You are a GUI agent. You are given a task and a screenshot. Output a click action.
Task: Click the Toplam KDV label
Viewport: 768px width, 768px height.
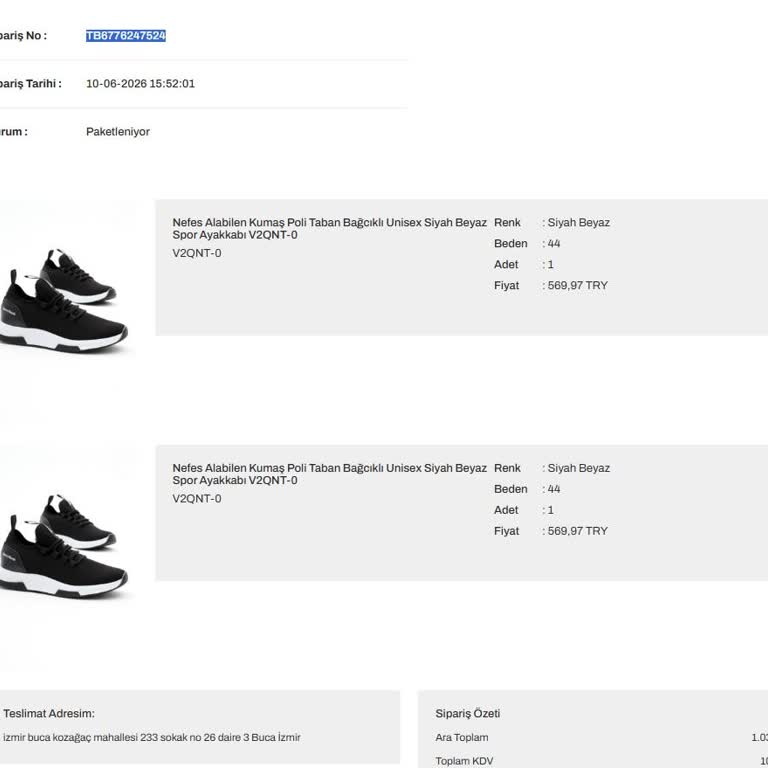click(x=464, y=761)
